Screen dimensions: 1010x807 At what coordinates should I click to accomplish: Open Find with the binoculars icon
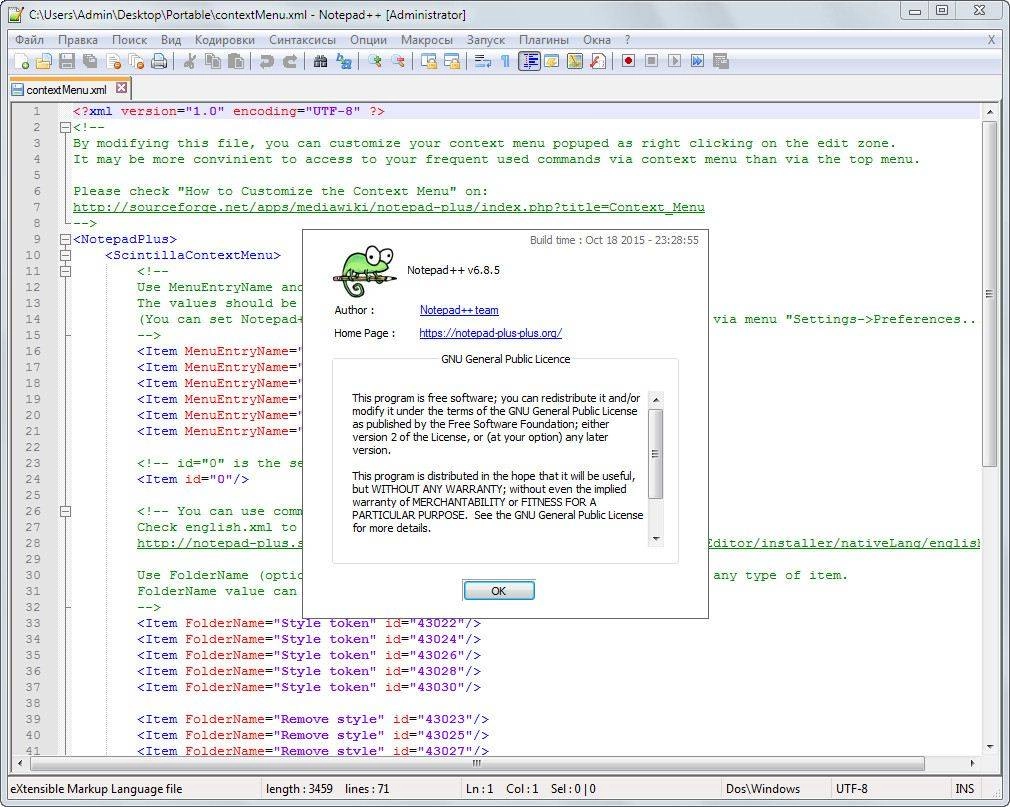point(320,61)
